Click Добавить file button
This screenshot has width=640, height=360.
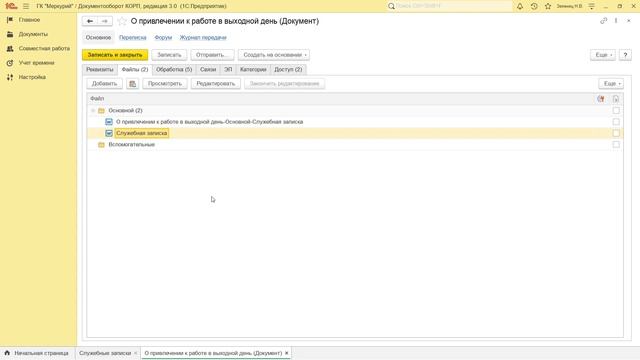(x=104, y=84)
